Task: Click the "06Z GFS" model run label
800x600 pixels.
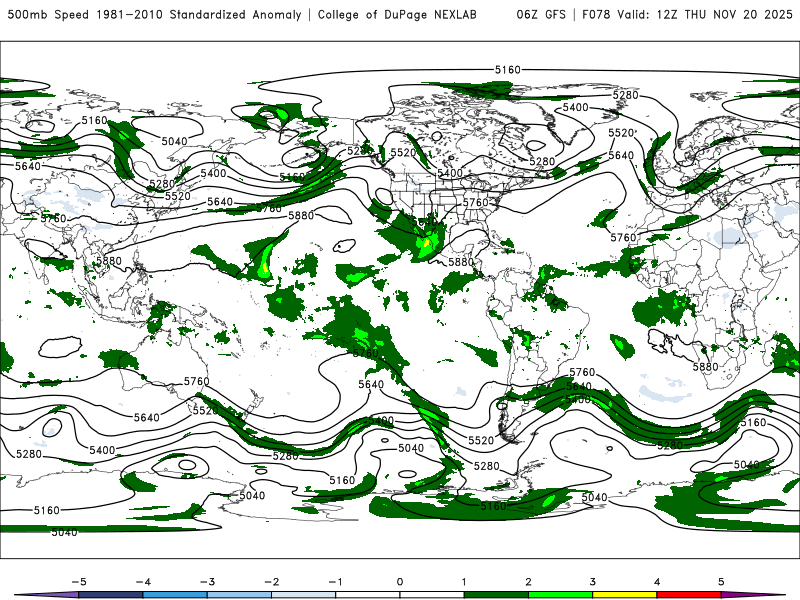Action: [541, 14]
